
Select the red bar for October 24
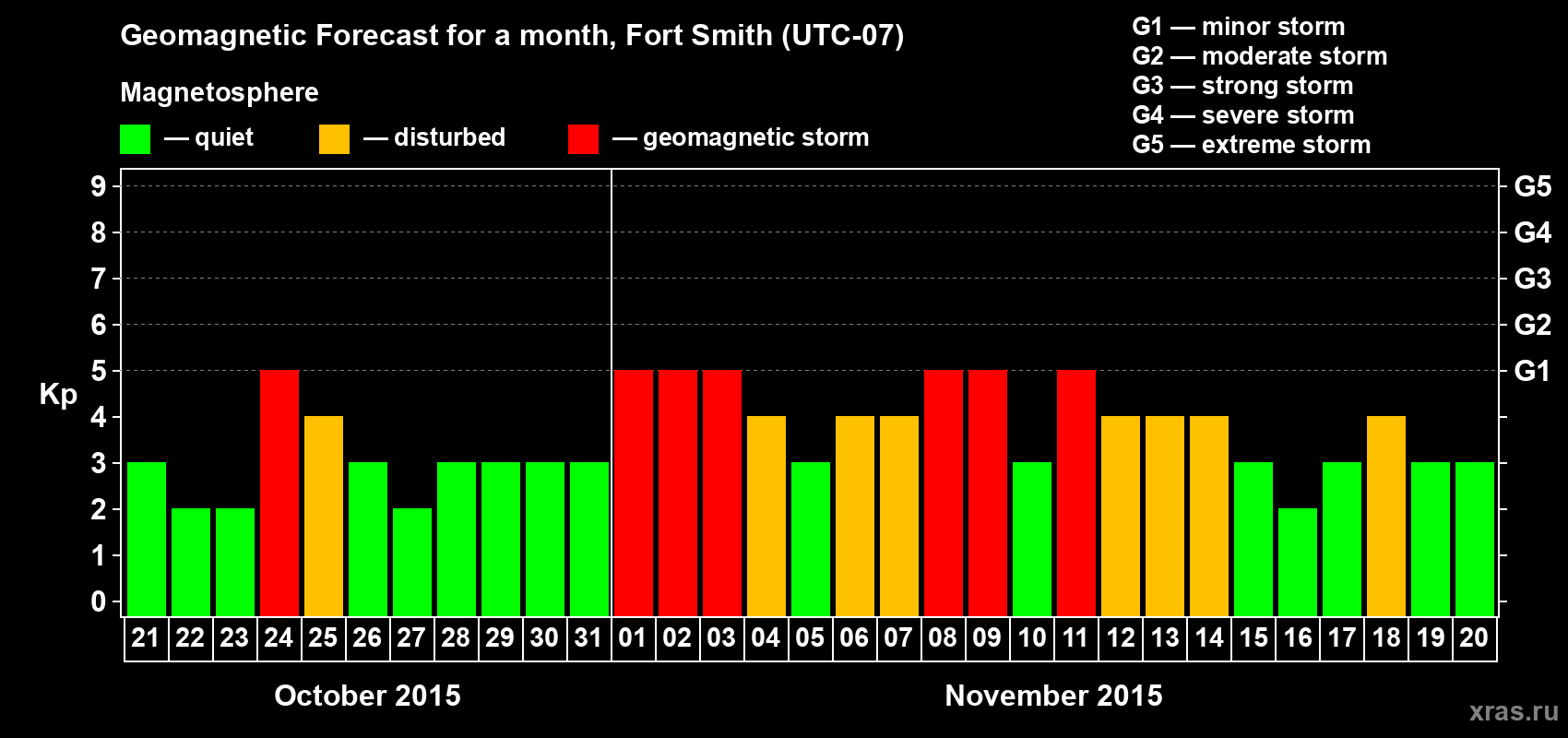(279, 493)
